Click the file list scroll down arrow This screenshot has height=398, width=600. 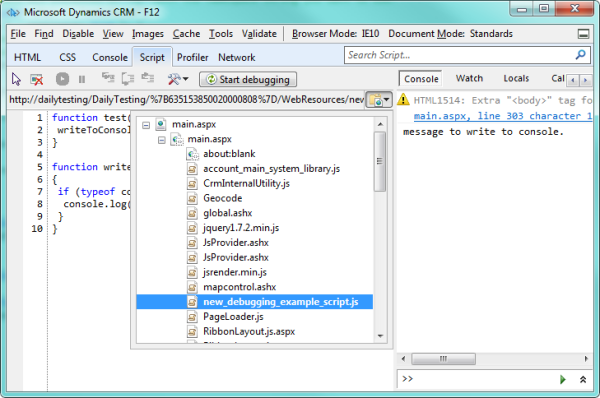pos(380,336)
